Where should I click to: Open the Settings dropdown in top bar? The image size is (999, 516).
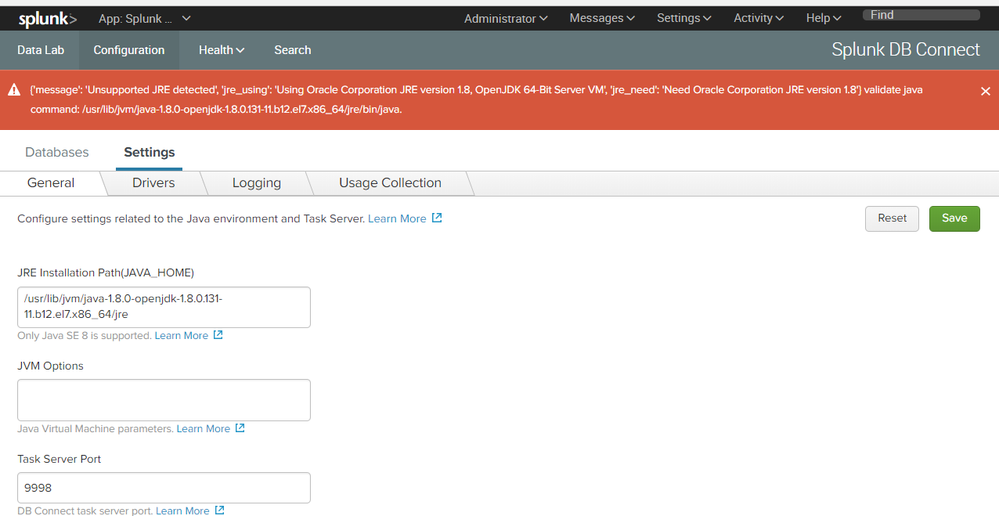(x=684, y=18)
